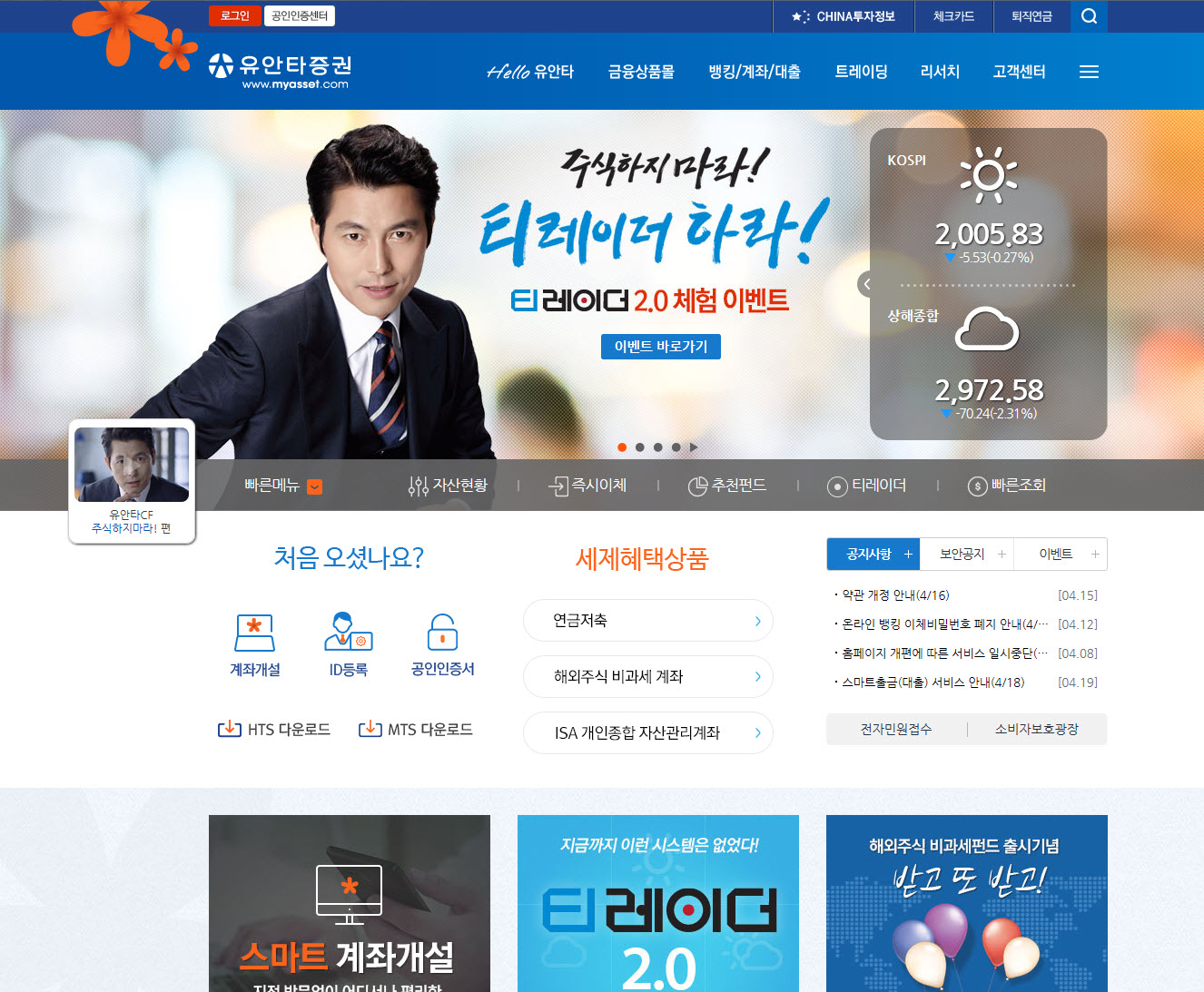The image size is (1204, 992).
Task: Click the 소비자보호광장 link
Action: click(1037, 729)
